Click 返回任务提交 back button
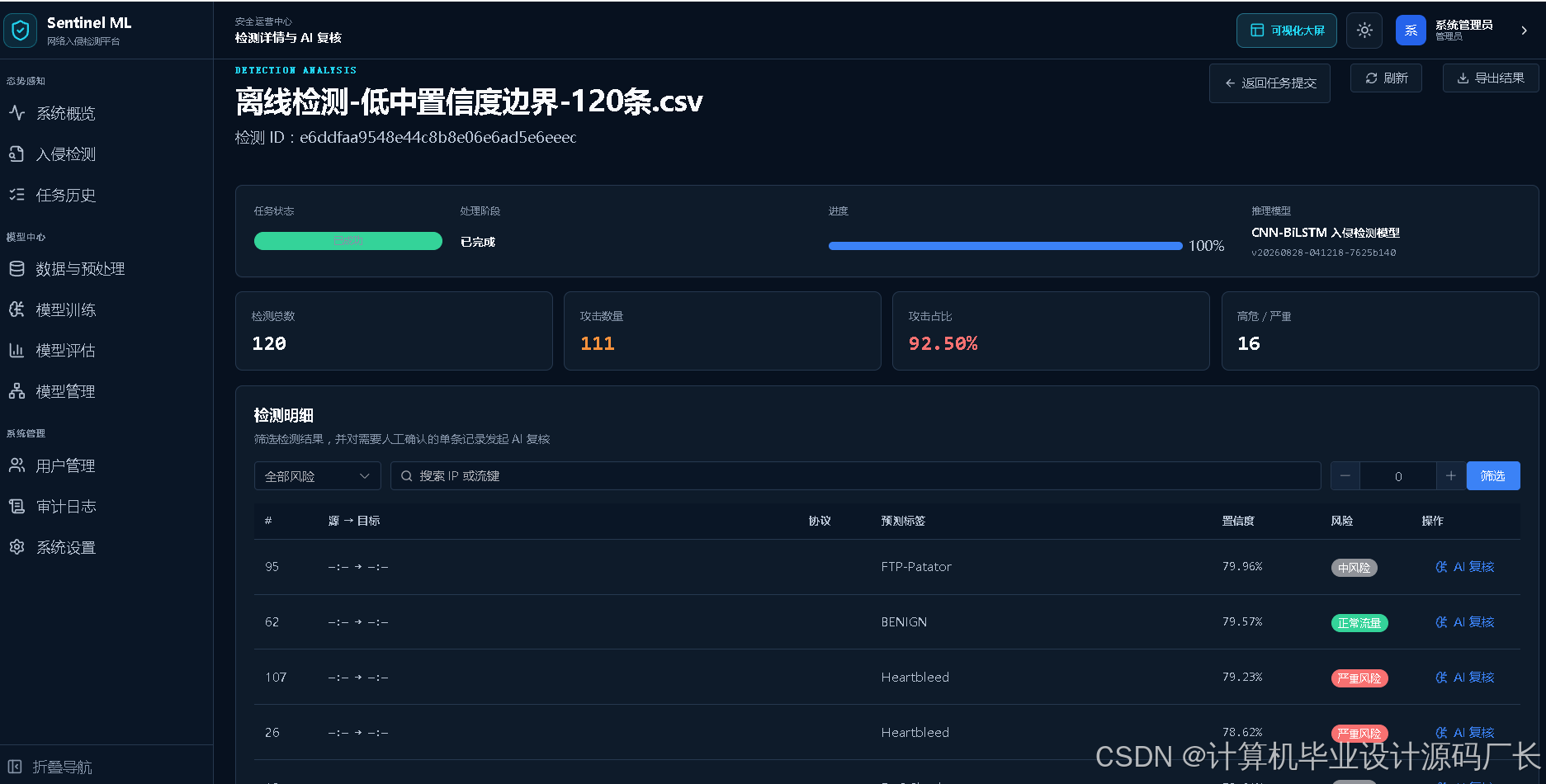The width and height of the screenshot is (1546, 784). click(1269, 83)
